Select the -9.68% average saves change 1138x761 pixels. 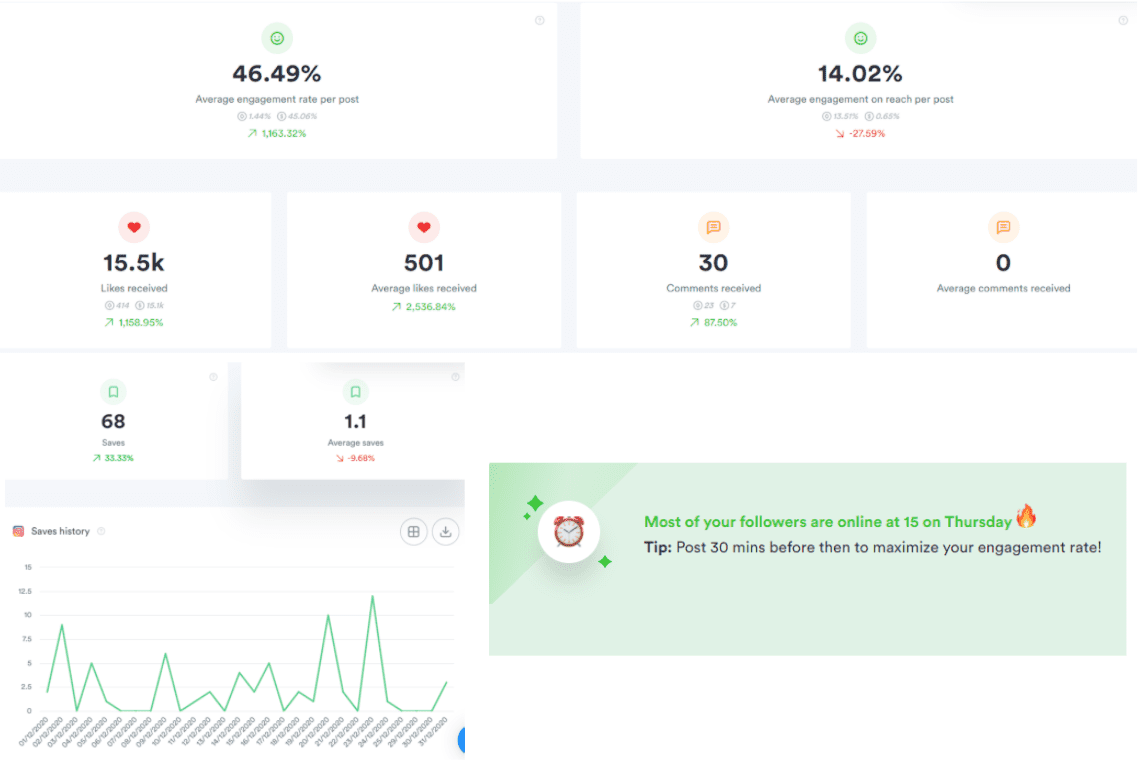(356, 458)
